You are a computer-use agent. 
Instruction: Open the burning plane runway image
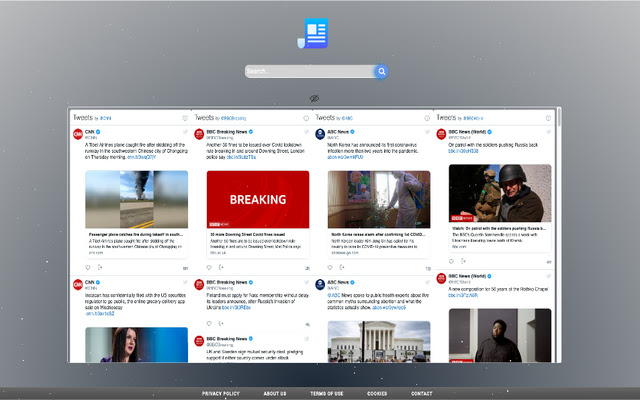136,199
